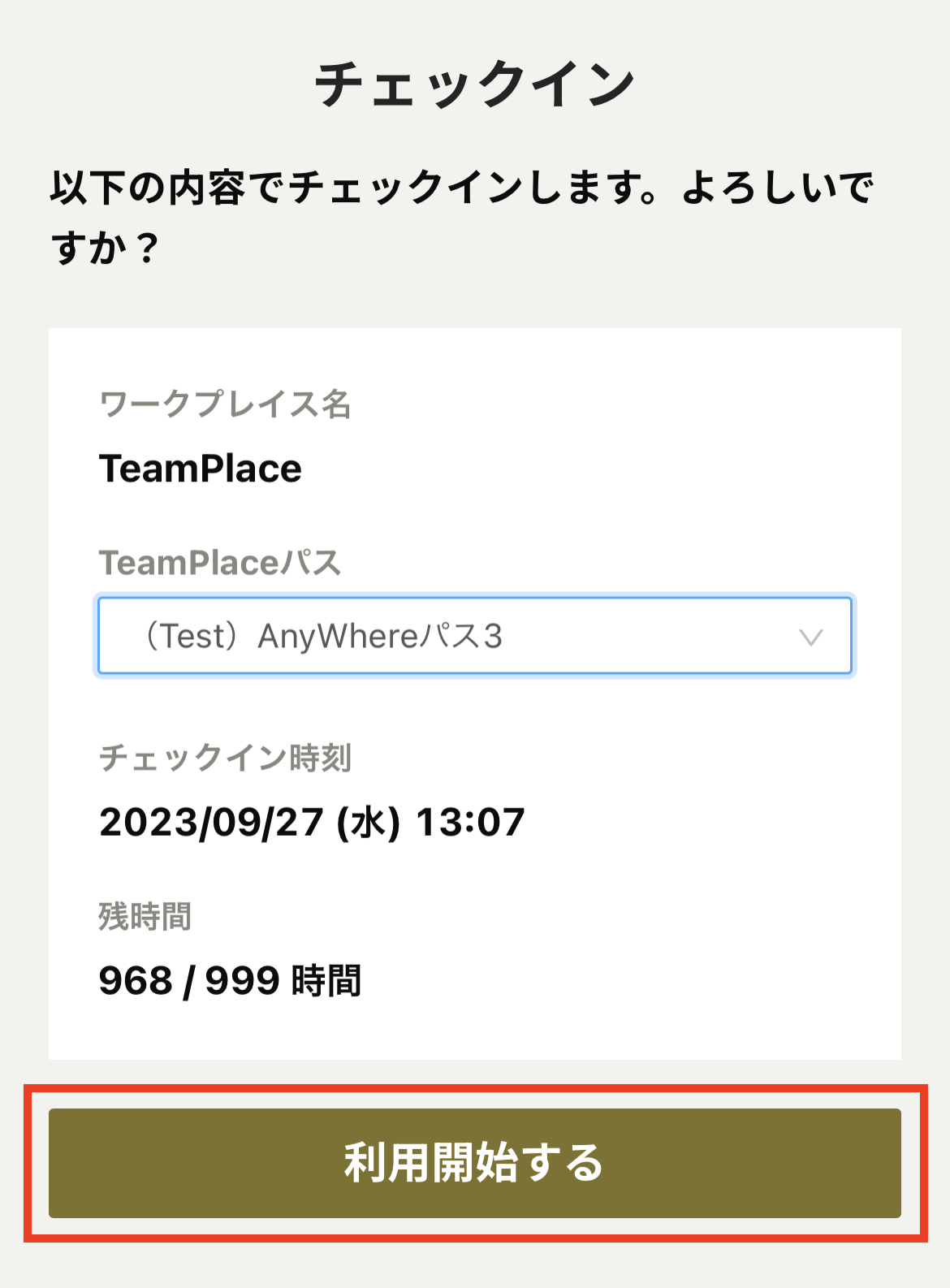Click the 968 remaining hours number
Screen dimensions: 950x1288
pyautogui.click(x=136, y=980)
